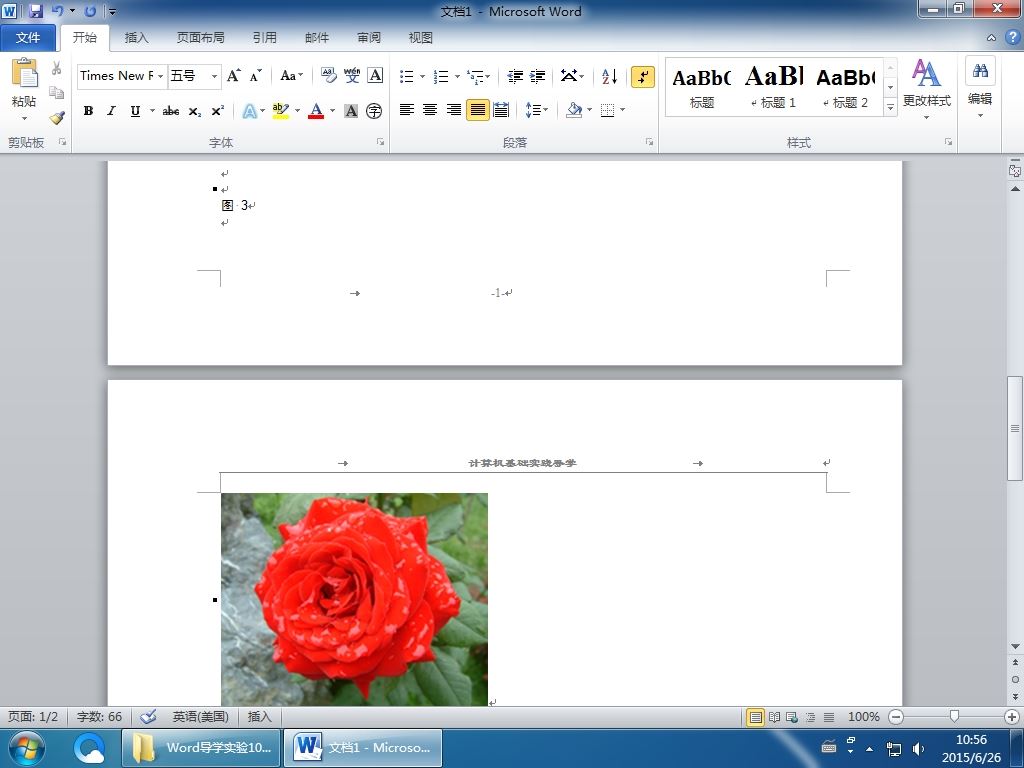The width and height of the screenshot is (1024, 768).
Task: Open the 文件 File tab
Action: tap(28, 38)
